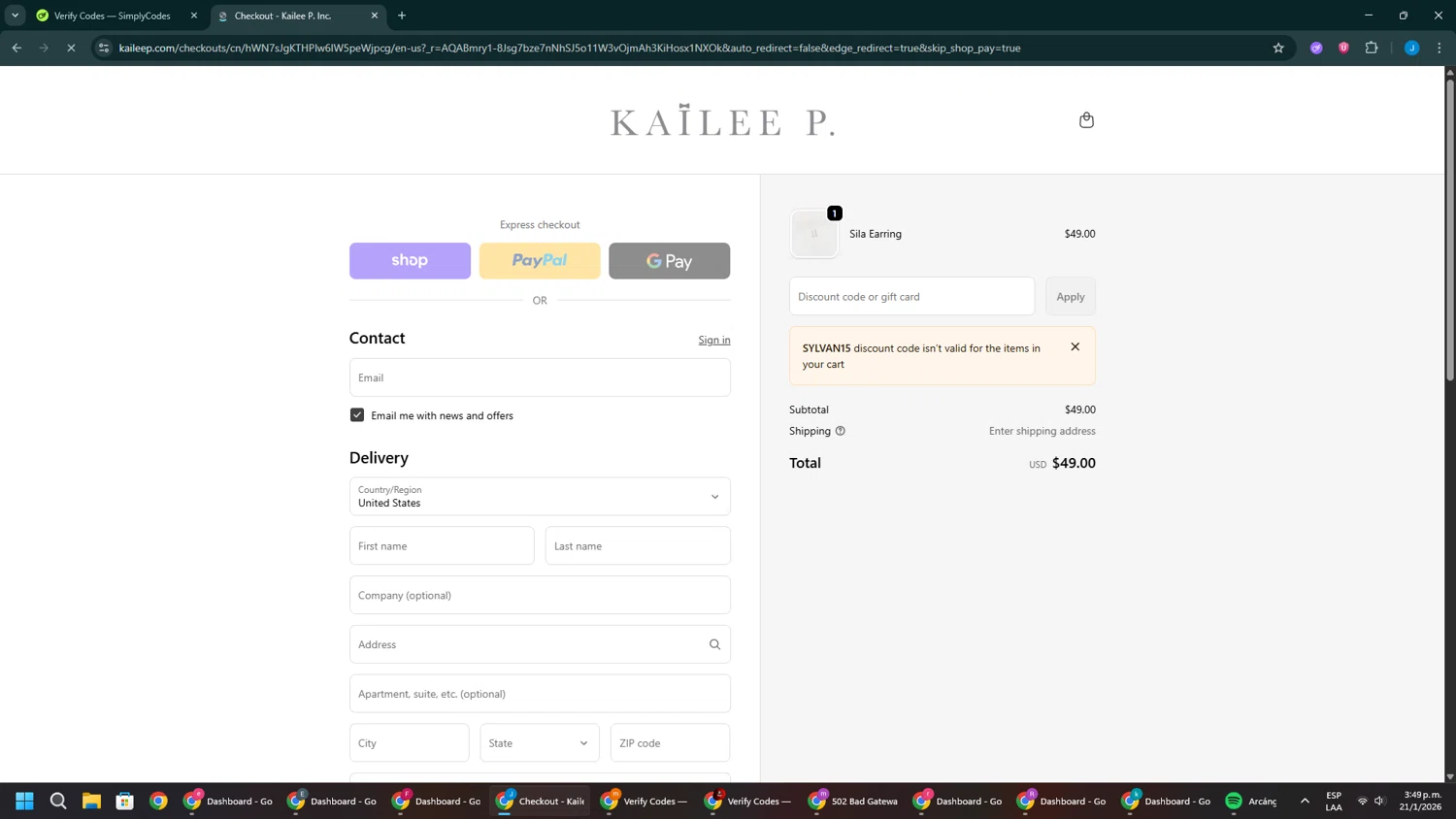Open Microsoft Store from taskbar
The width and height of the screenshot is (1456, 819).
click(x=125, y=801)
